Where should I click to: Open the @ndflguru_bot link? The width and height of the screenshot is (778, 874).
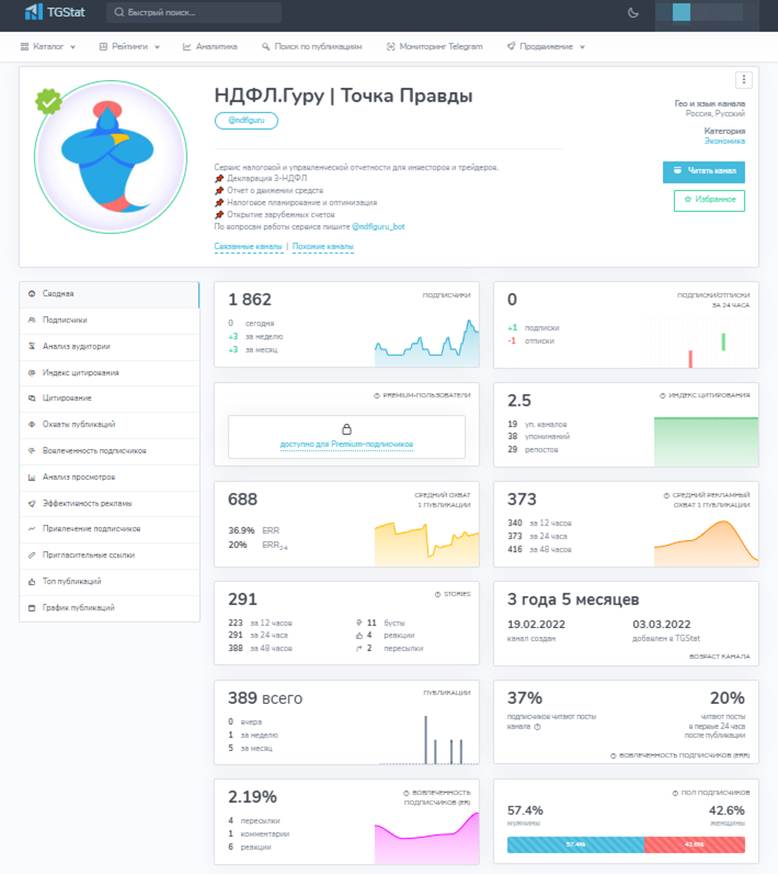[378, 226]
